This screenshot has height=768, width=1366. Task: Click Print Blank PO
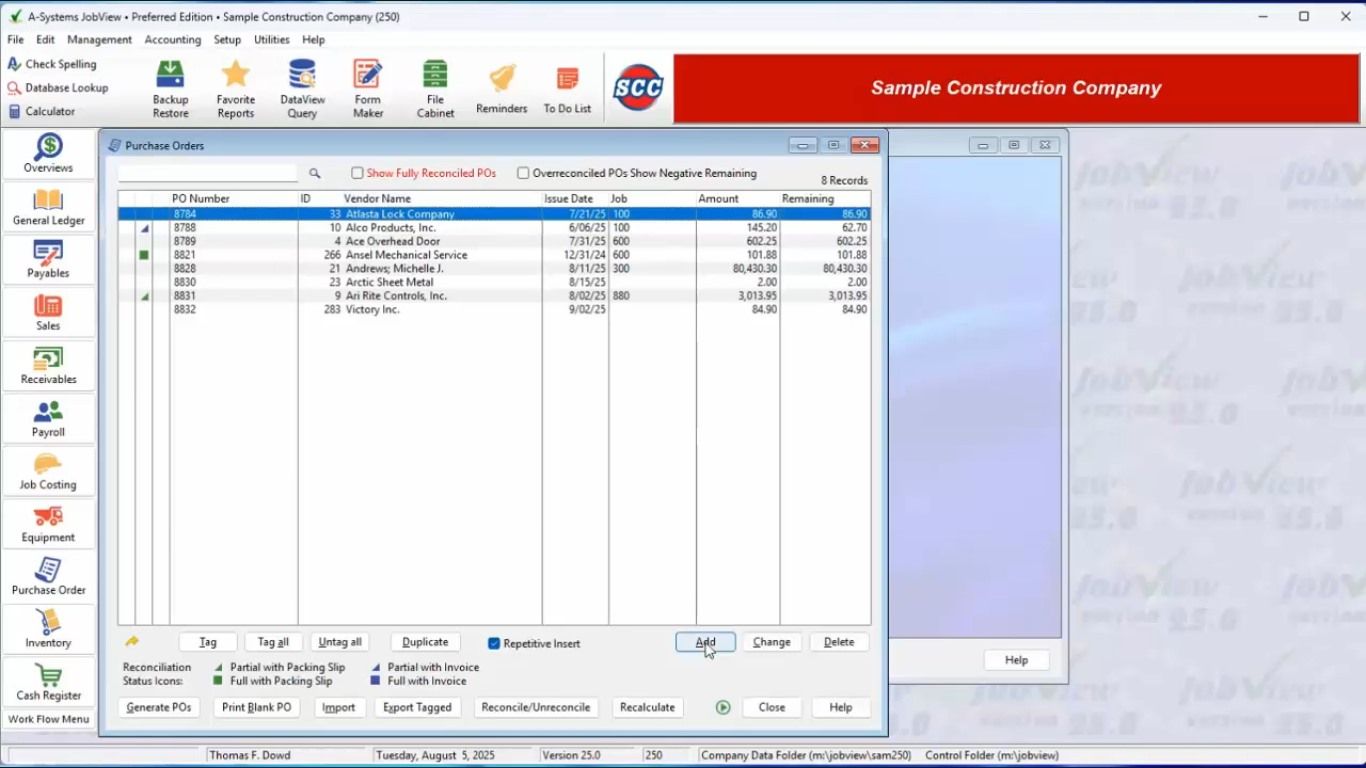coord(256,707)
